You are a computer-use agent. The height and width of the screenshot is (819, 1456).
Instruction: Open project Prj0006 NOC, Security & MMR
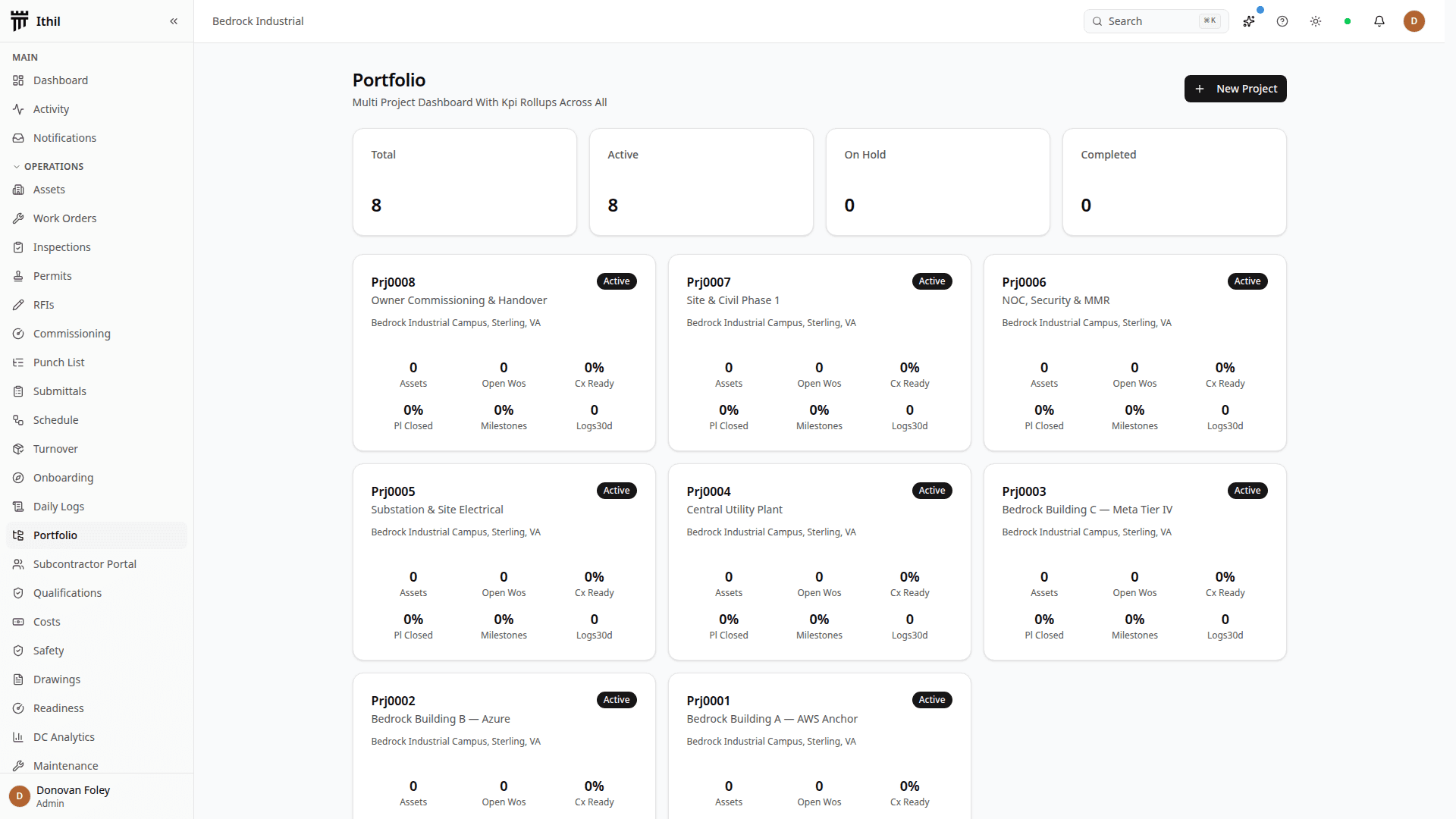click(x=1135, y=353)
